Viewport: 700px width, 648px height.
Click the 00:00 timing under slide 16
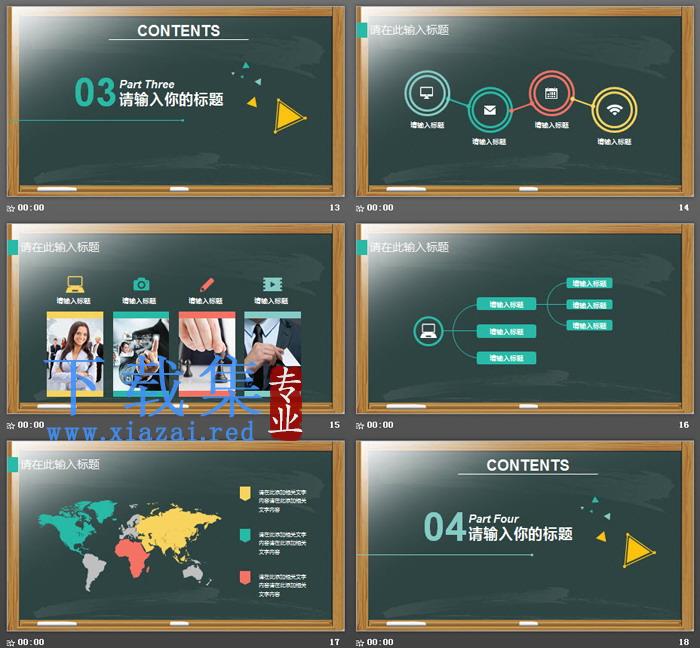click(380, 425)
